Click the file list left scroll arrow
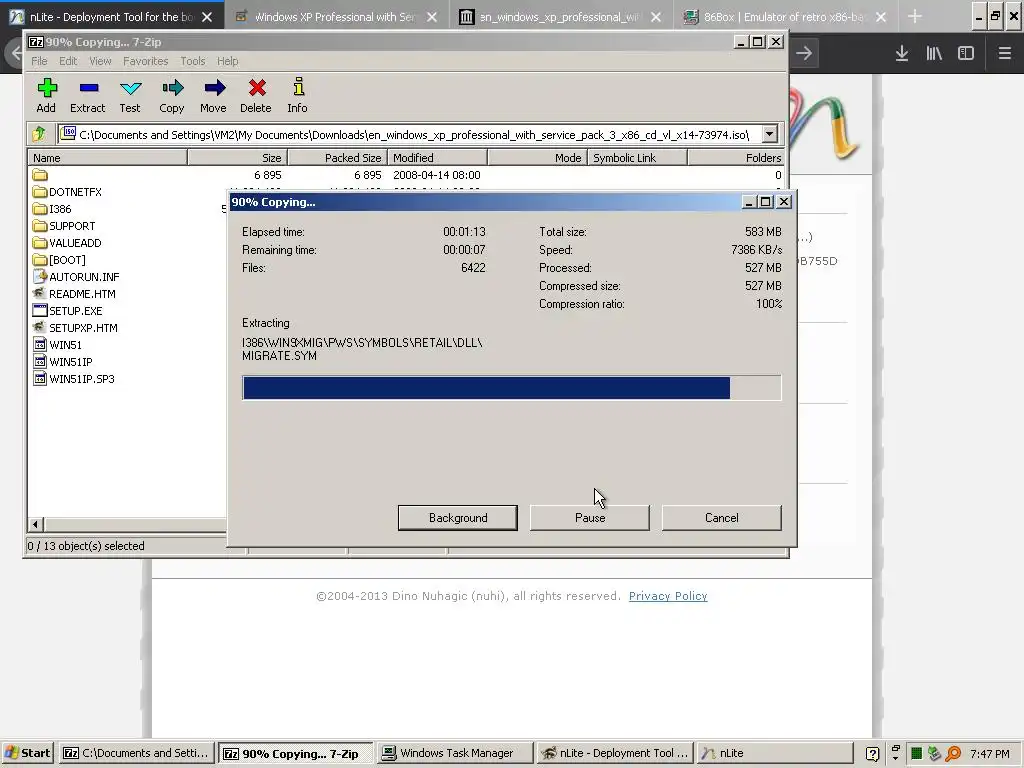 pos(36,524)
